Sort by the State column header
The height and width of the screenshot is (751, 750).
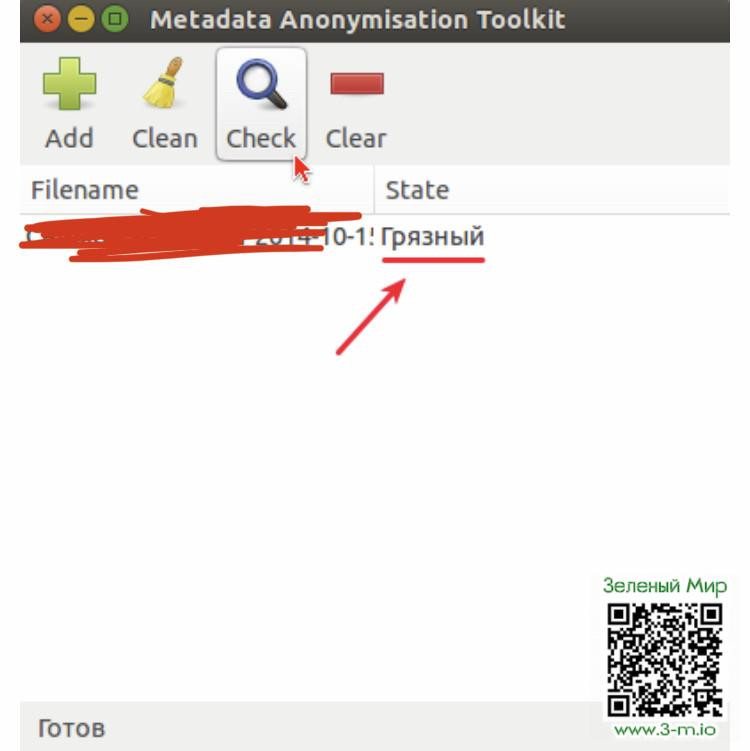point(552,190)
